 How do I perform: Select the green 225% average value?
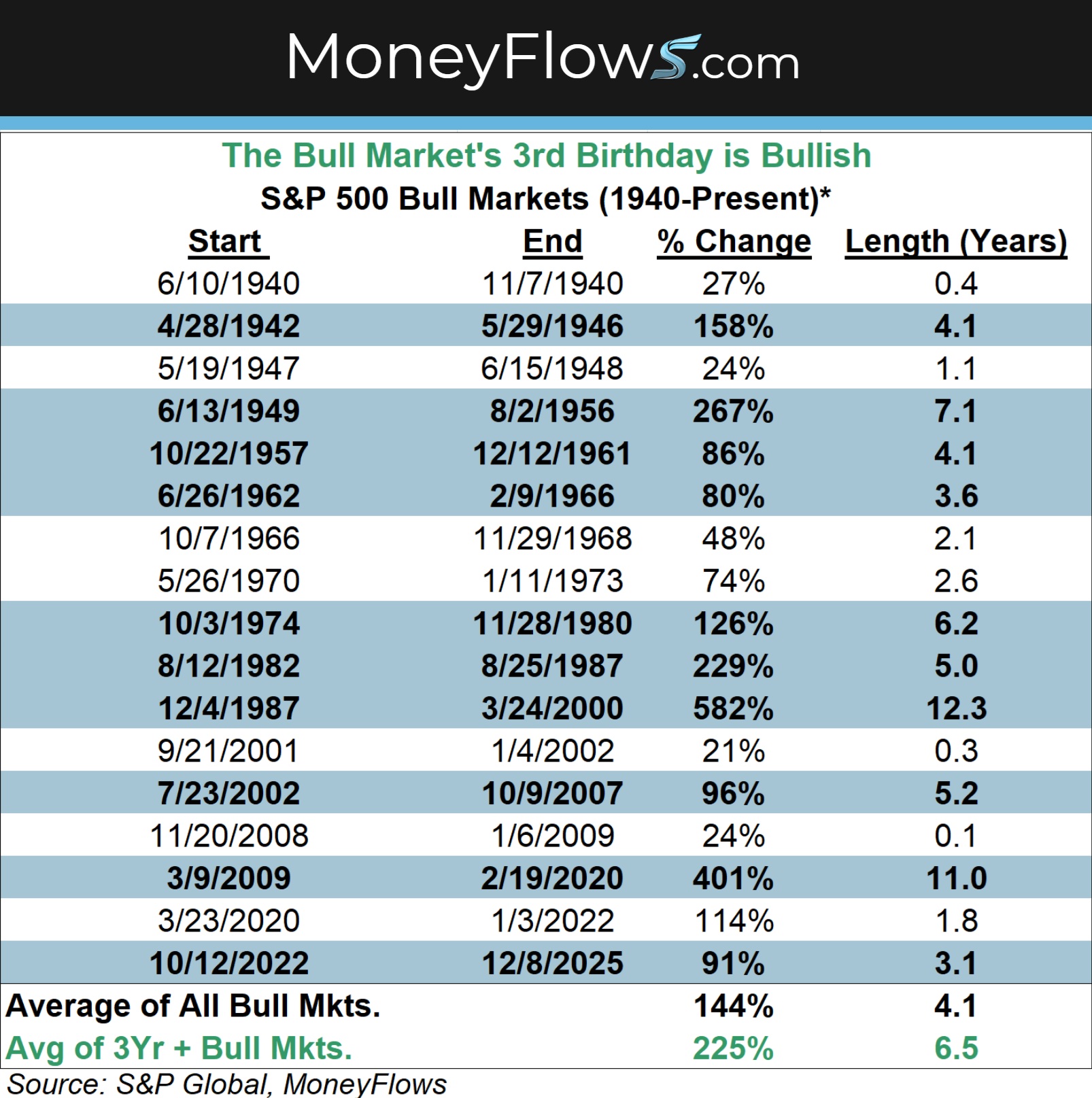click(x=733, y=1048)
